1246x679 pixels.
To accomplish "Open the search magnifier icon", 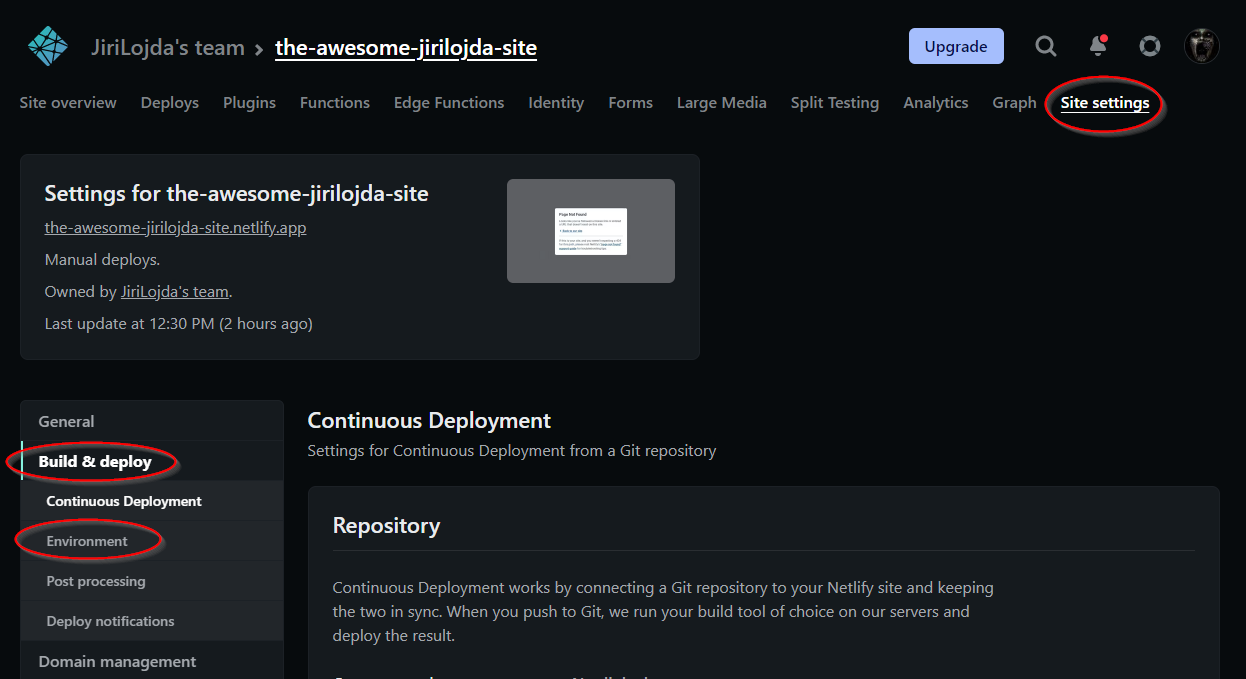I will click(1045, 46).
